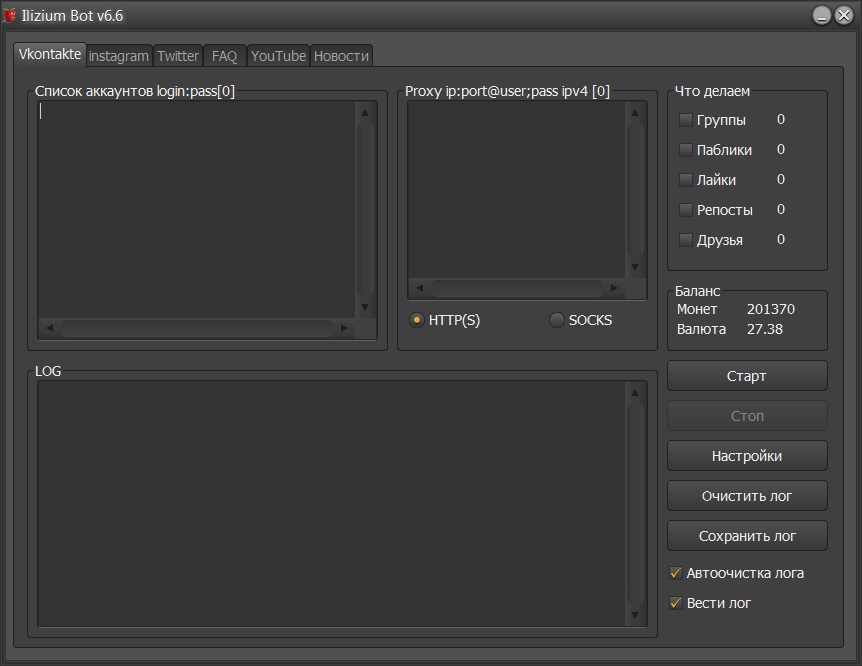Click inside the LOG output area
This screenshot has width=862, height=666.
click(331, 503)
